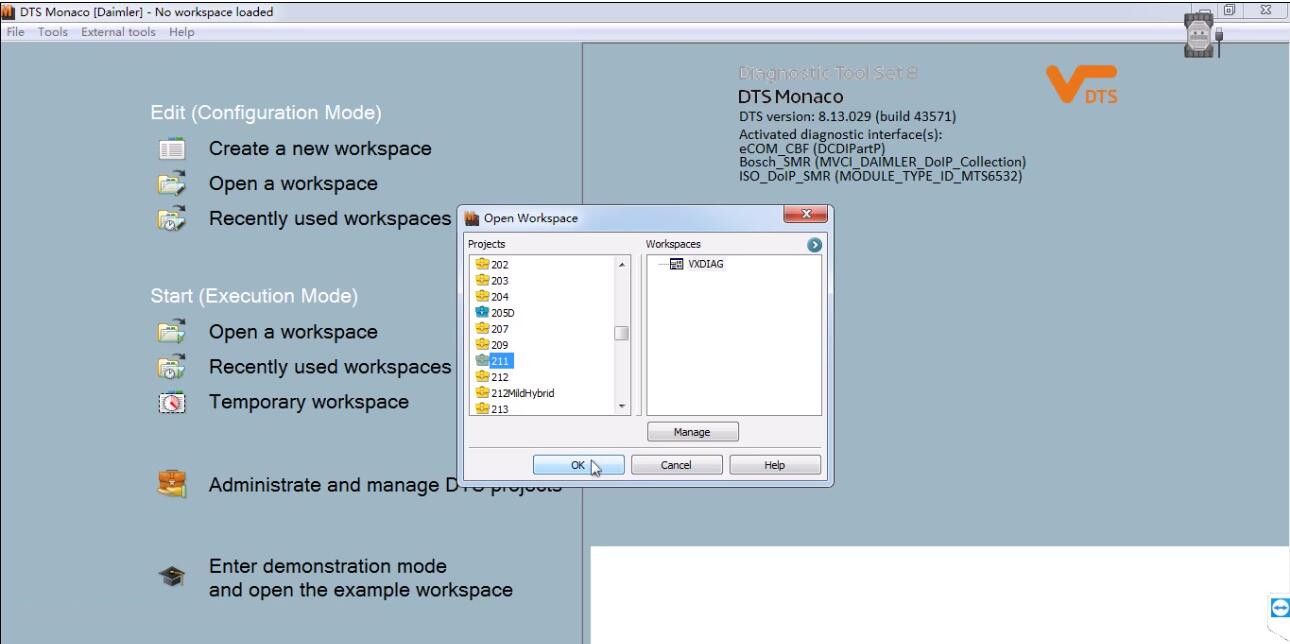Viewport: 1290px width, 644px height.
Task: Click the Open a workspace icon under Edit
Action: [172, 184]
